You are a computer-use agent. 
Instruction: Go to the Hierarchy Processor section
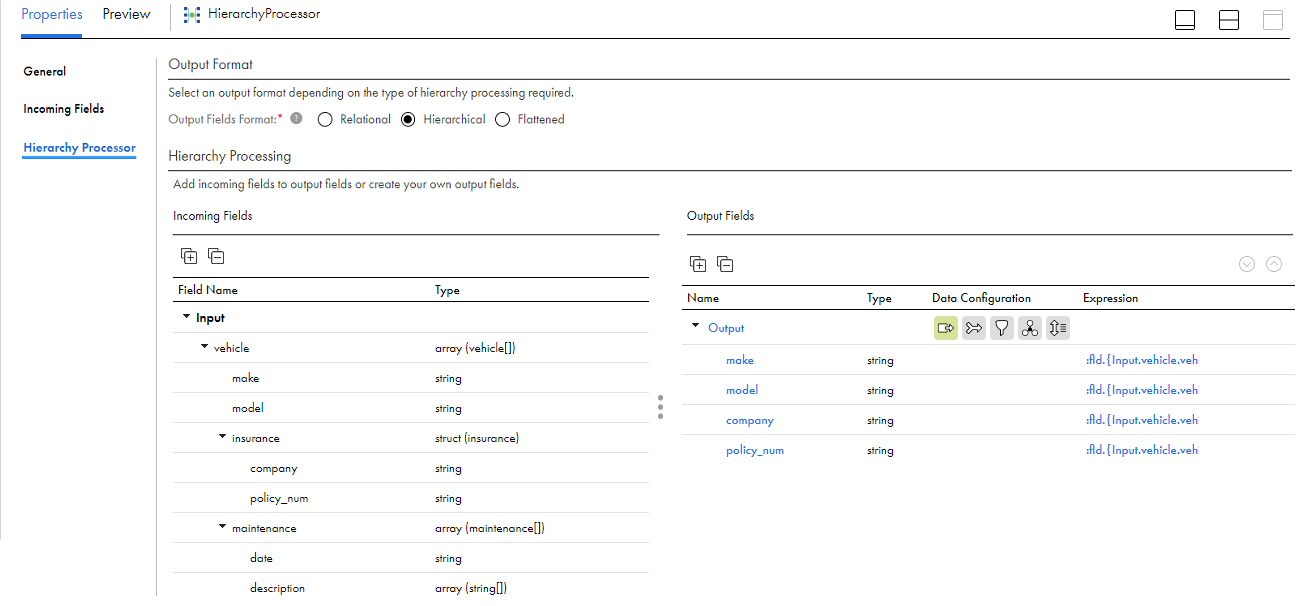click(x=79, y=148)
